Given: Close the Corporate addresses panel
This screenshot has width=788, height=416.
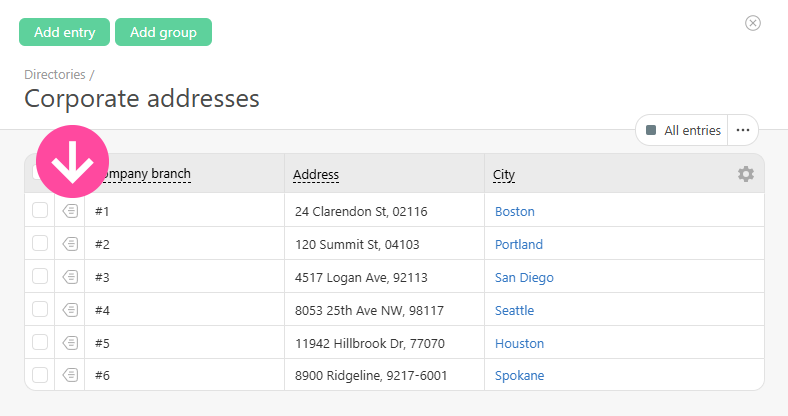Looking at the screenshot, I should [x=753, y=23].
